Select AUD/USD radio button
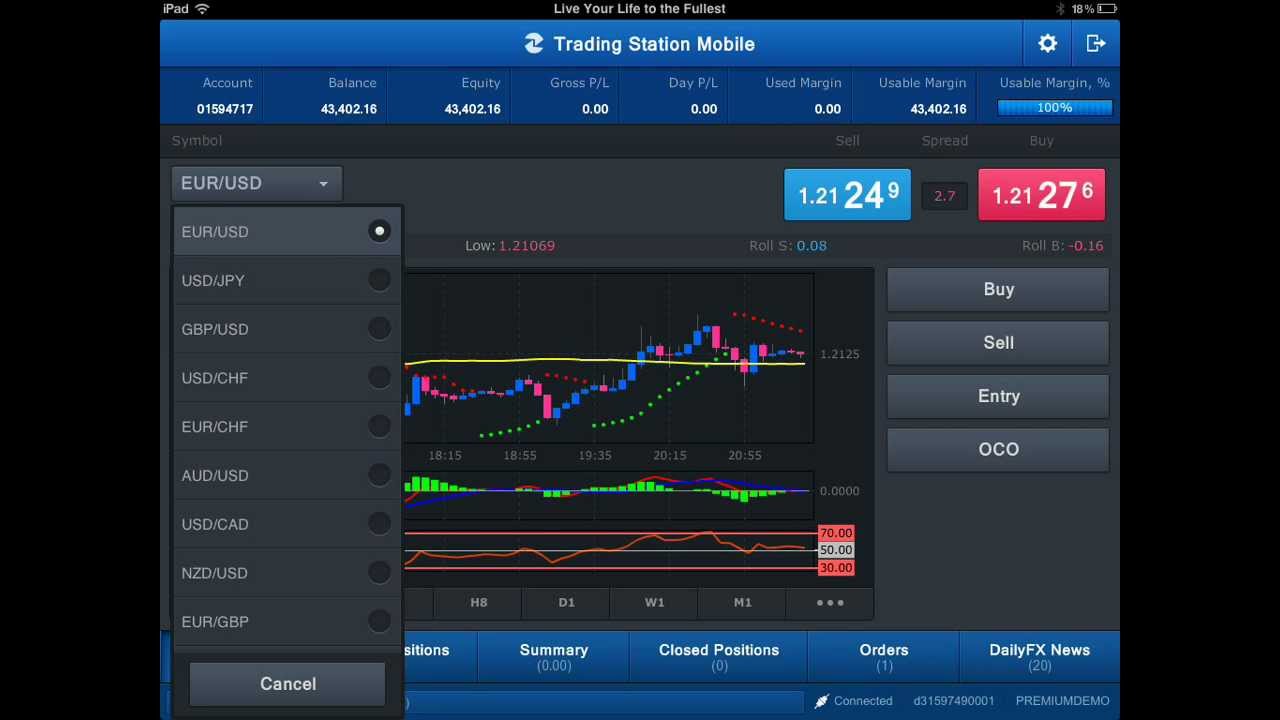 (379, 475)
